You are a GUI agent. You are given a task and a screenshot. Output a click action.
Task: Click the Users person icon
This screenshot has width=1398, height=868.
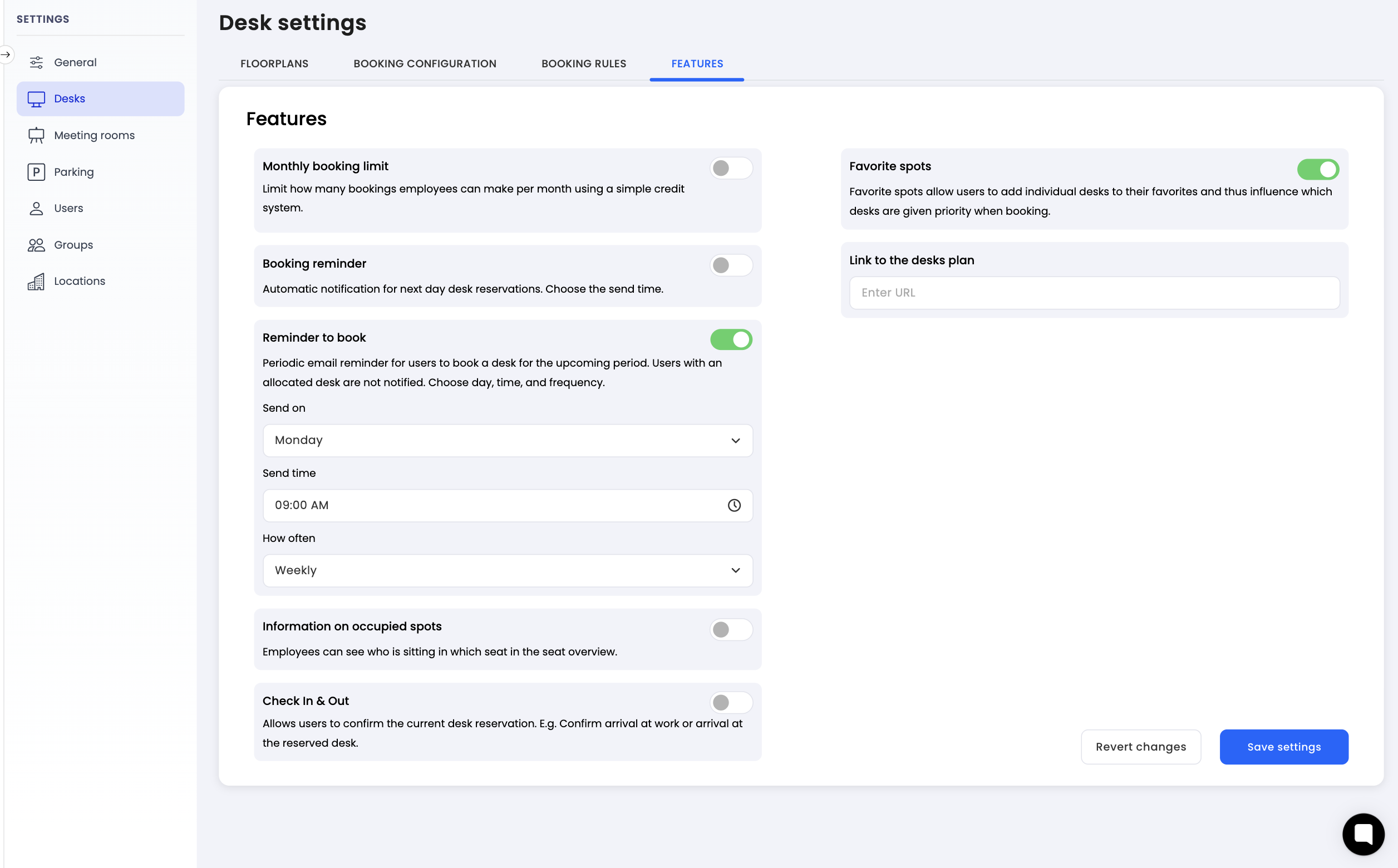coord(36,209)
